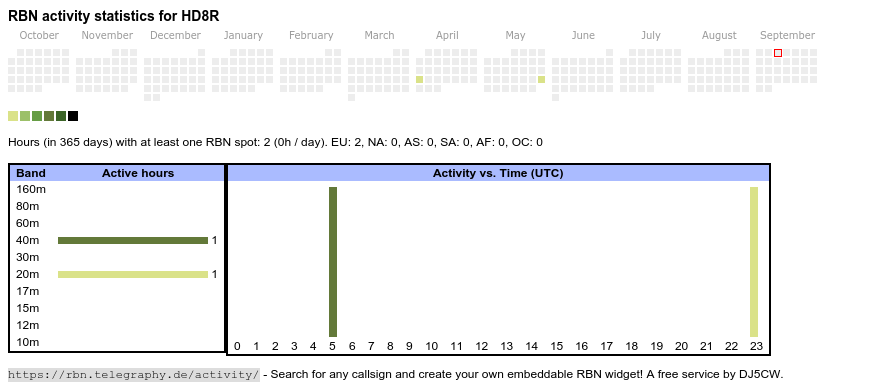870x390 pixels.
Task: Click hour 12 on the UTC axis
Action: coord(482,346)
